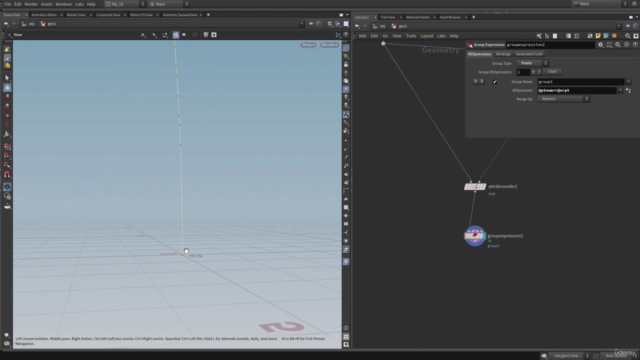Open the Render menu
The height and width of the screenshot is (360, 640).
31,4
